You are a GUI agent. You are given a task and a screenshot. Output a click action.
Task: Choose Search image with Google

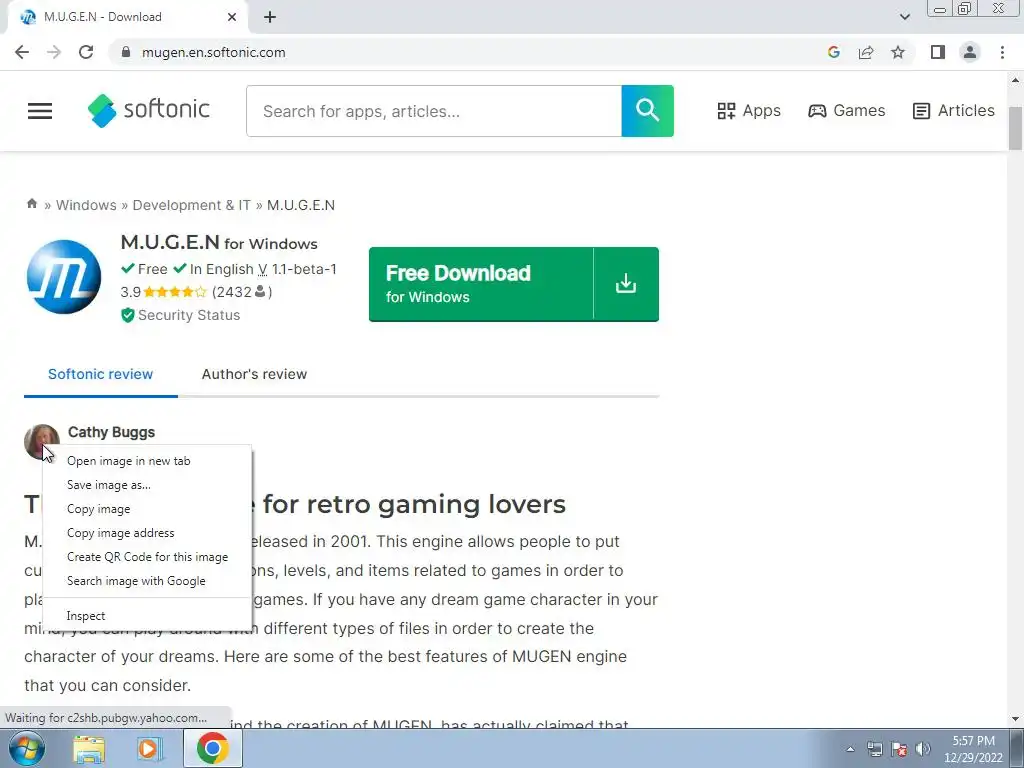pyautogui.click(x=147, y=581)
